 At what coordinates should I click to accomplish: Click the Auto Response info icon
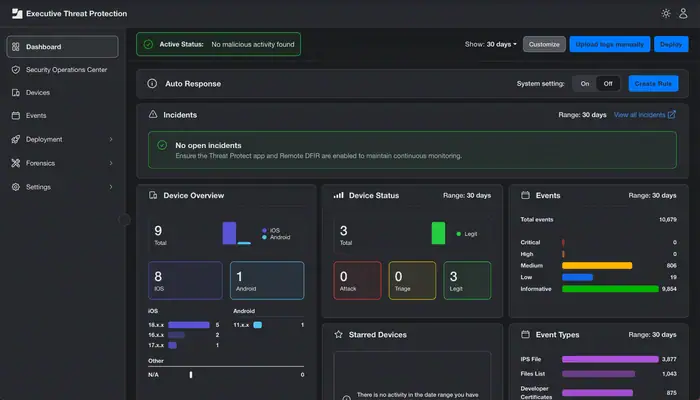tap(153, 84)
